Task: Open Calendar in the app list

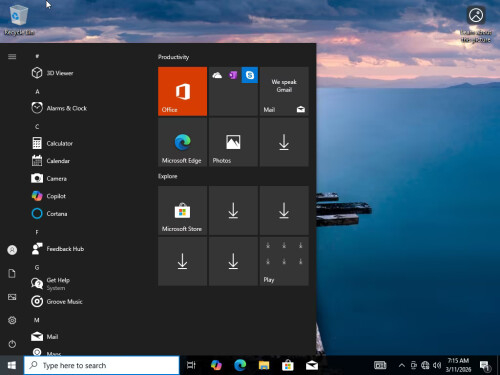Action: tap(86, 161)
